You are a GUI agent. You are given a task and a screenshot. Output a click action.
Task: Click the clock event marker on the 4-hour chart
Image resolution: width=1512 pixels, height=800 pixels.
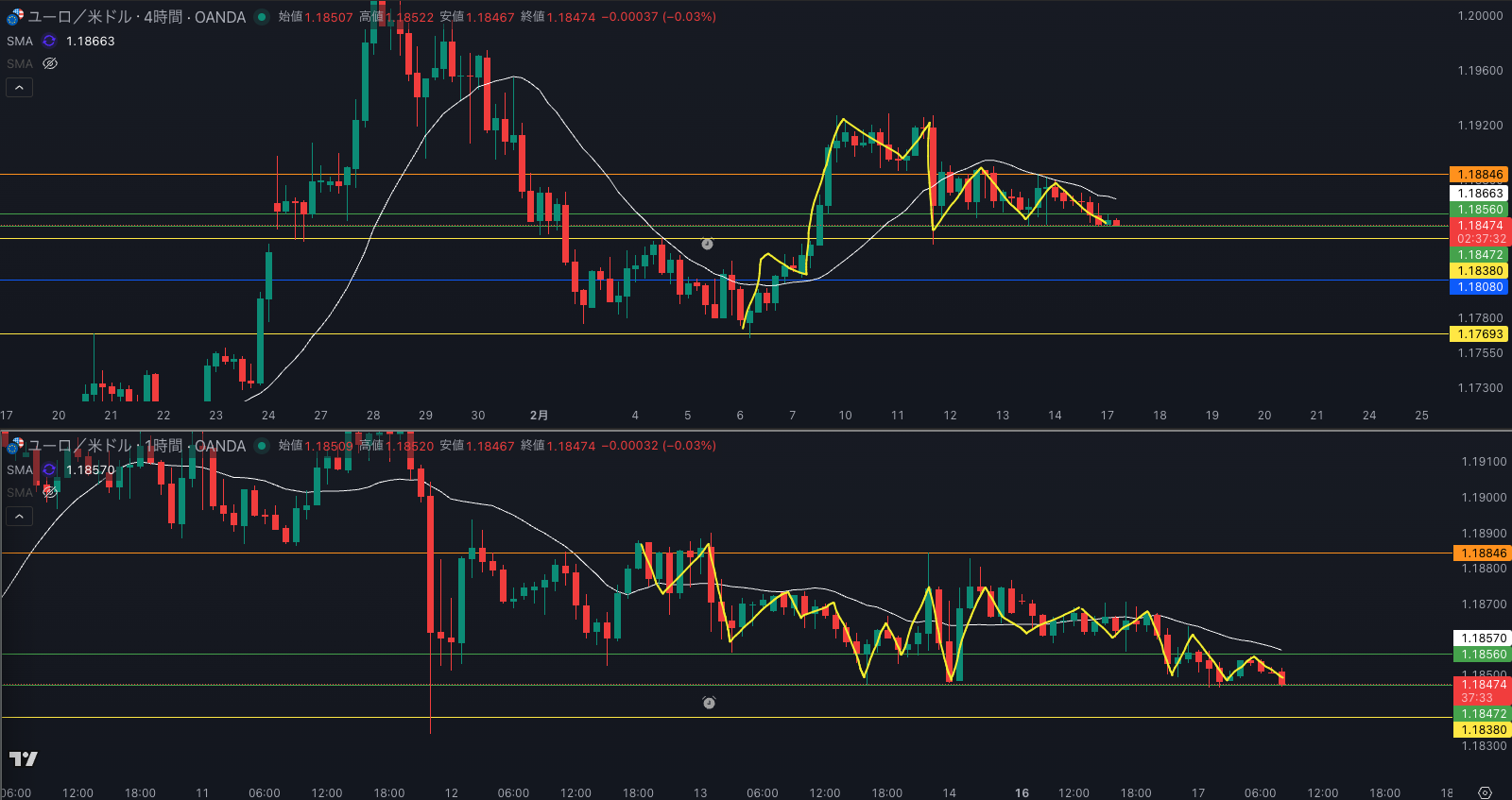[x=707, y=244]
